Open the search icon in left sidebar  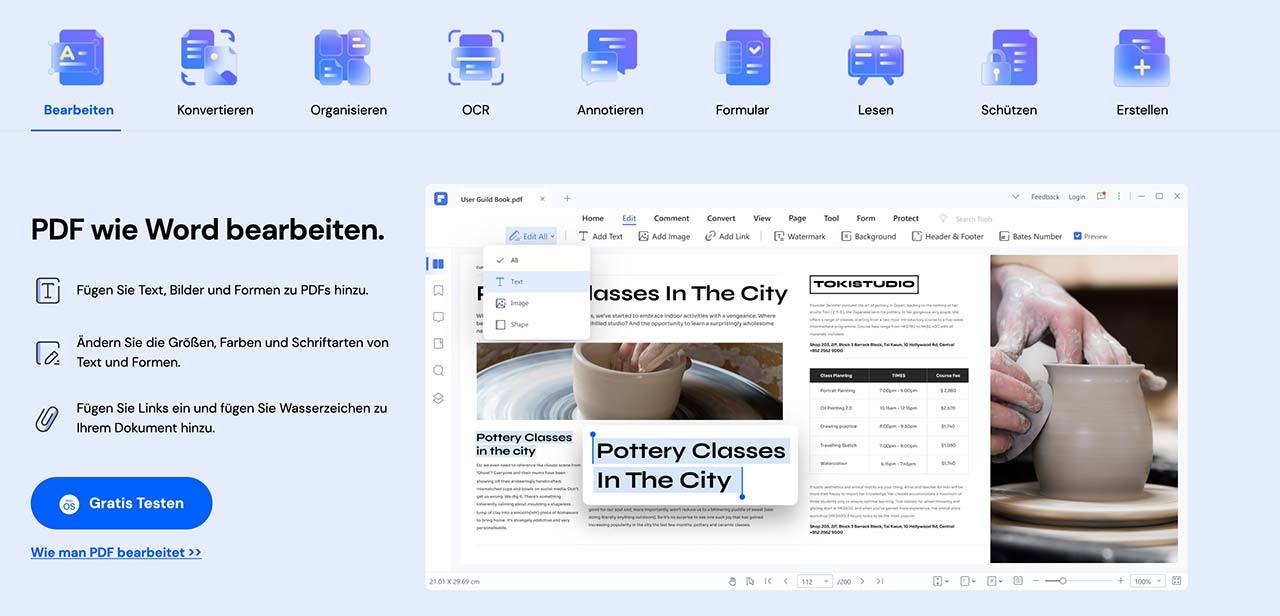(438, 370)
